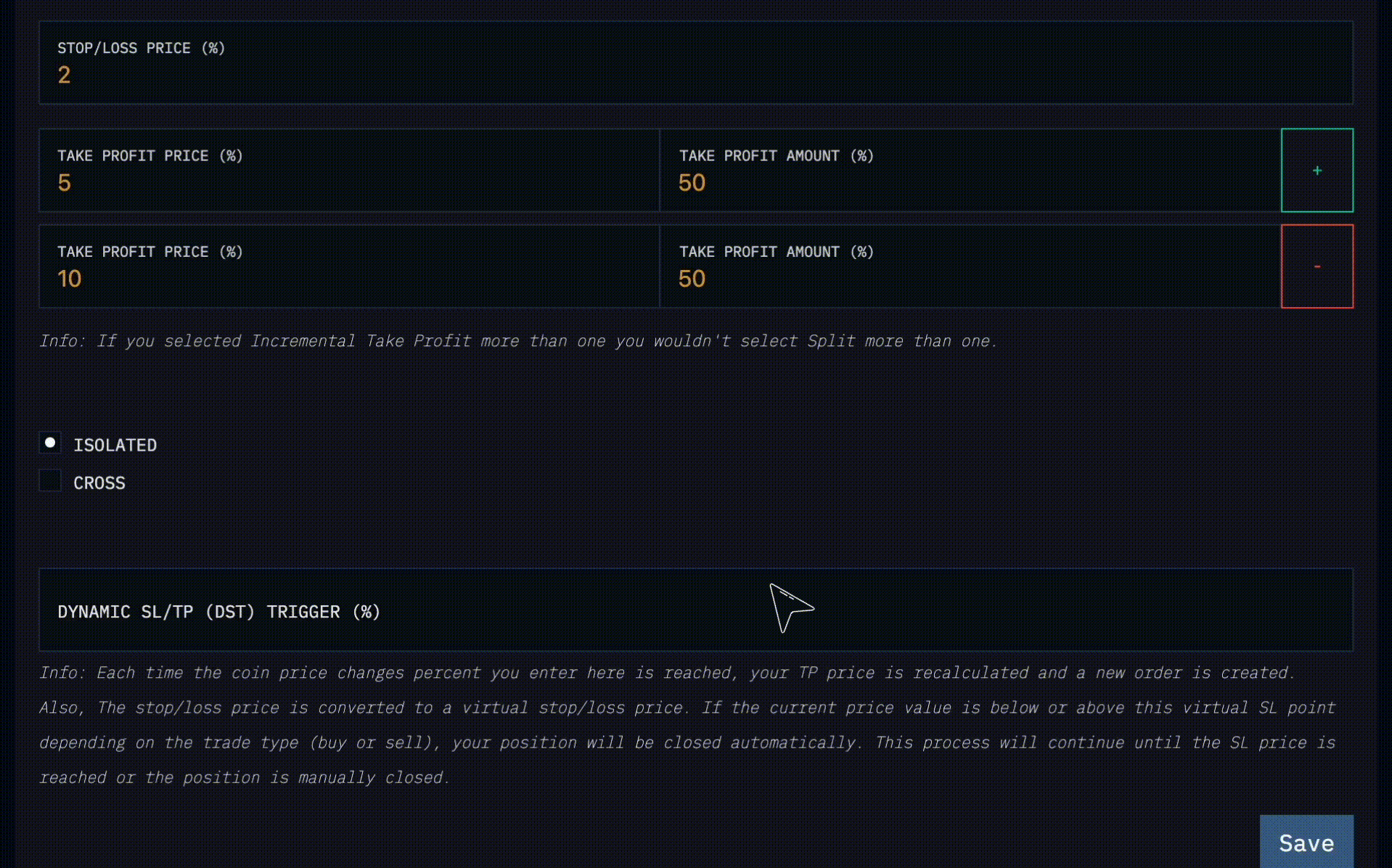The width and height of the screenshot is (1392, 868).
Task: Click the Incremental Take Profit info note
Action: [x=519, y=341]
